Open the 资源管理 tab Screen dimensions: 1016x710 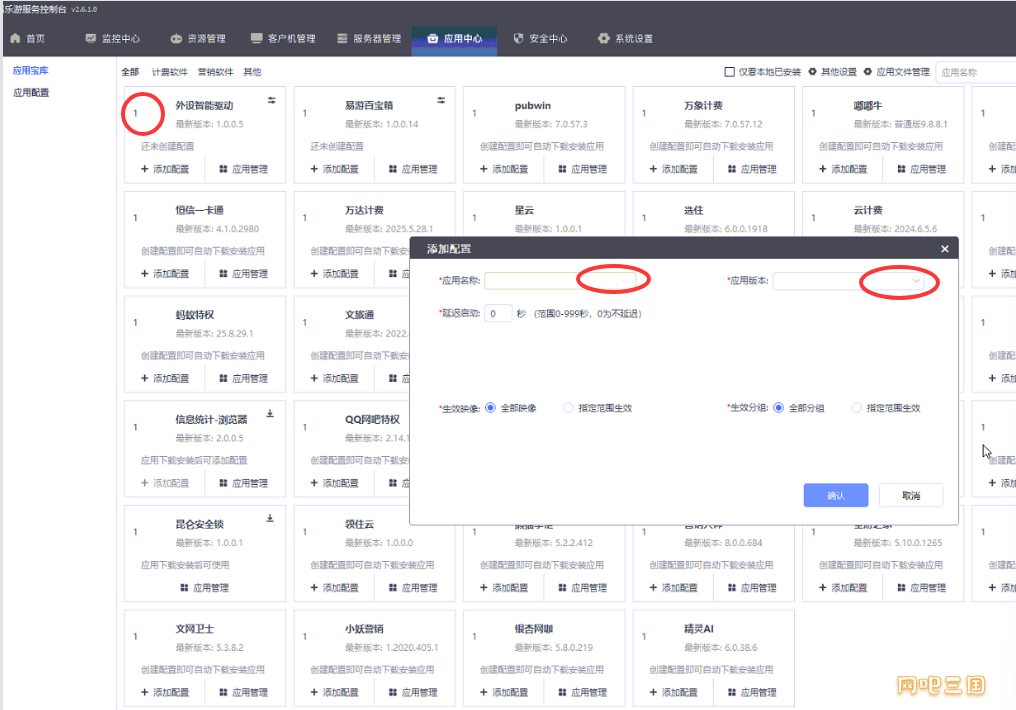coord(198,39)
